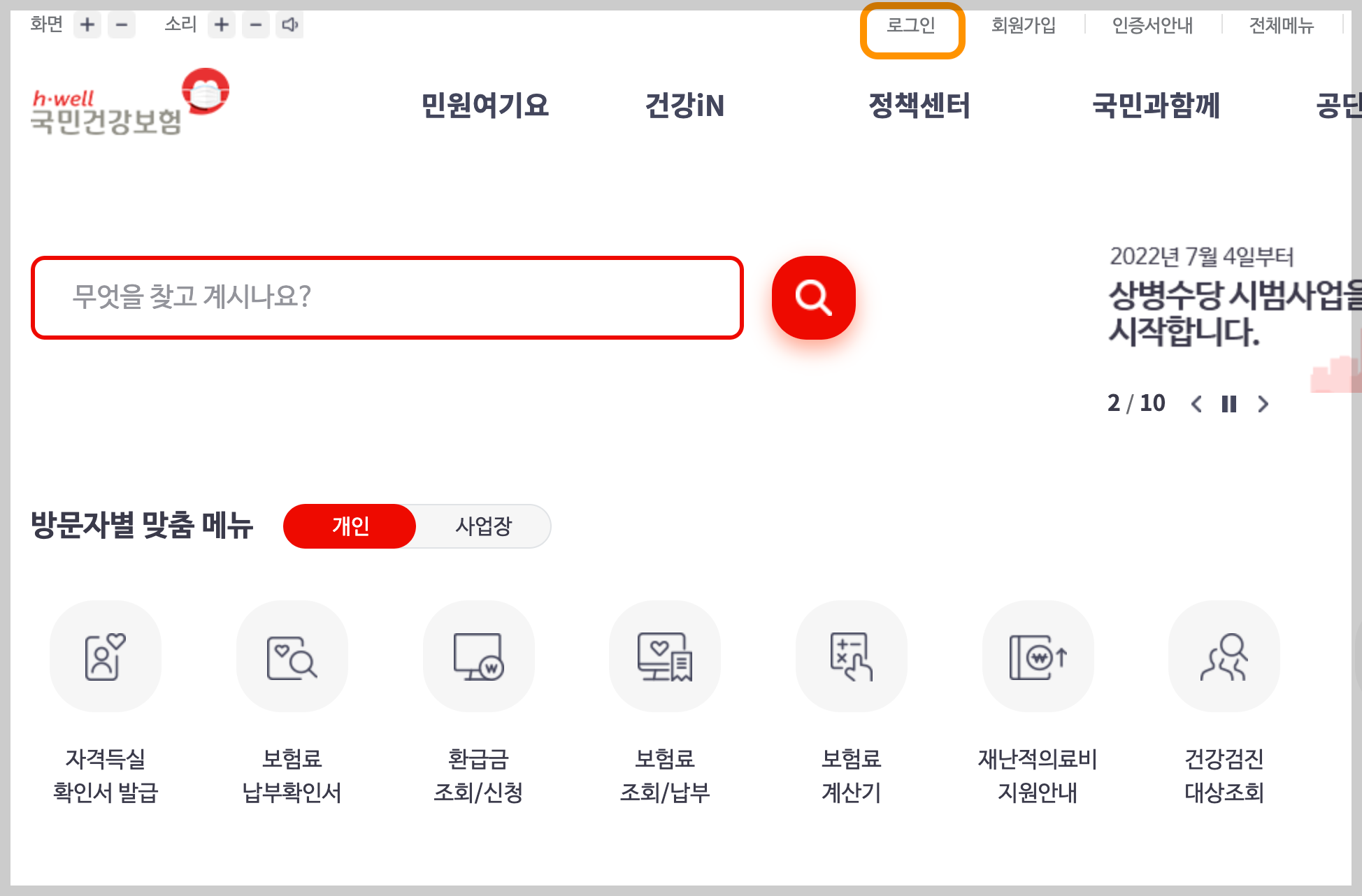Advance to the next banner slide
Viewport: 1362px width, 896px height.
tap(1263, 404)
